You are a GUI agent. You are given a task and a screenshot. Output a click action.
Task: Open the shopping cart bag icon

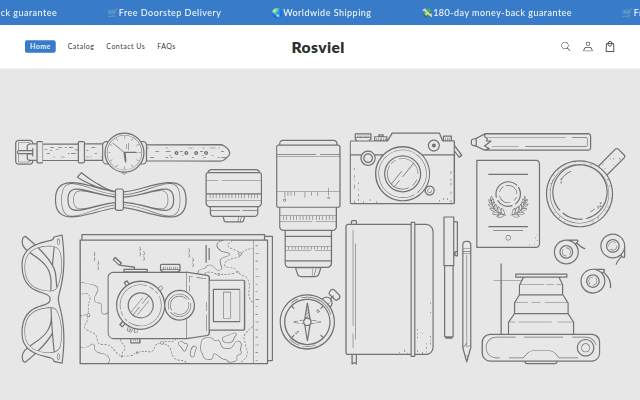(x=610, y=47)
